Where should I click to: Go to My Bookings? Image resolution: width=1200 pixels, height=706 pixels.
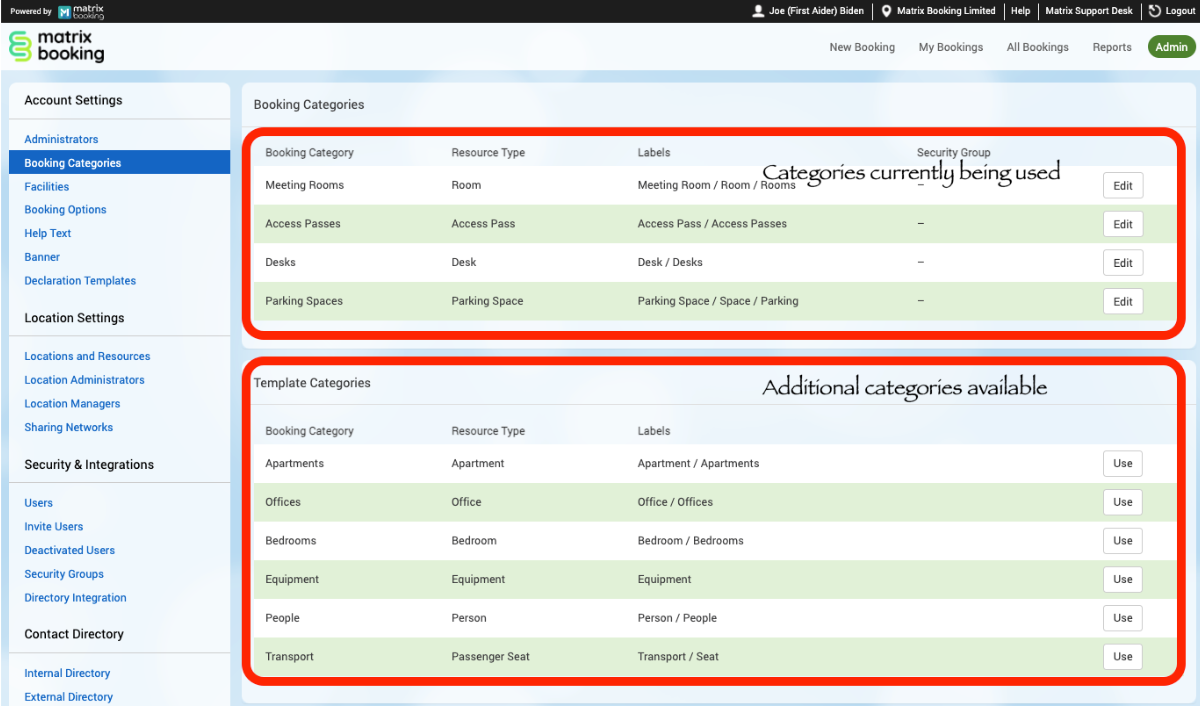tap(950, 47)
